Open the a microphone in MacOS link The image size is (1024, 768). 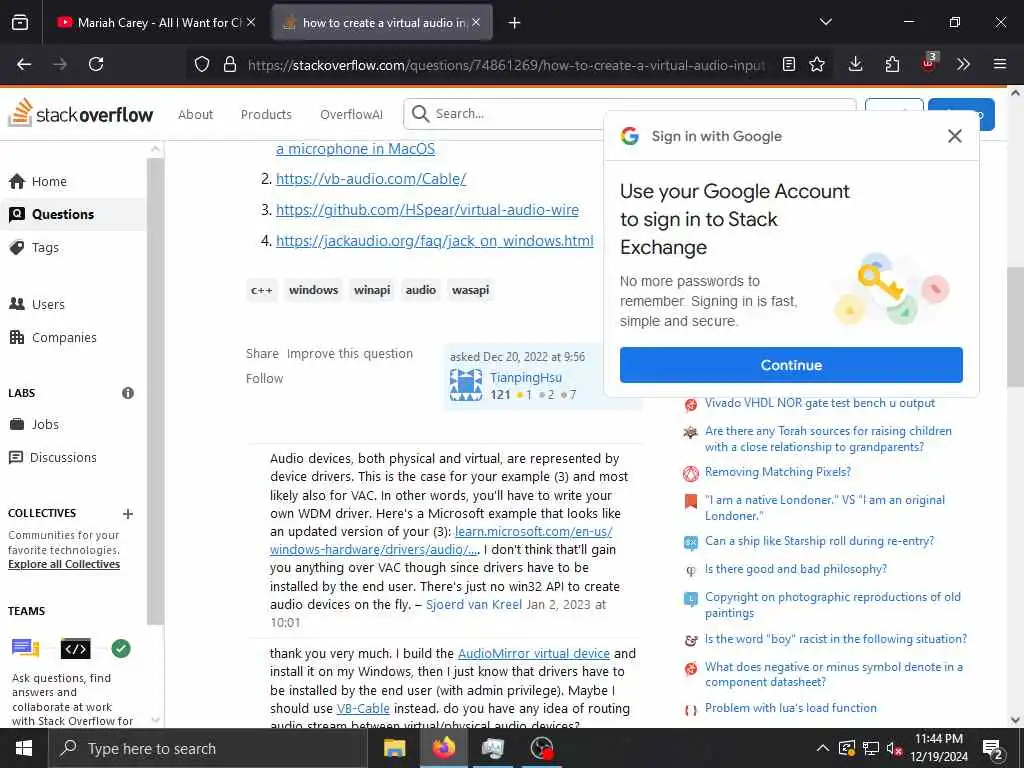(x=355, y=149)
